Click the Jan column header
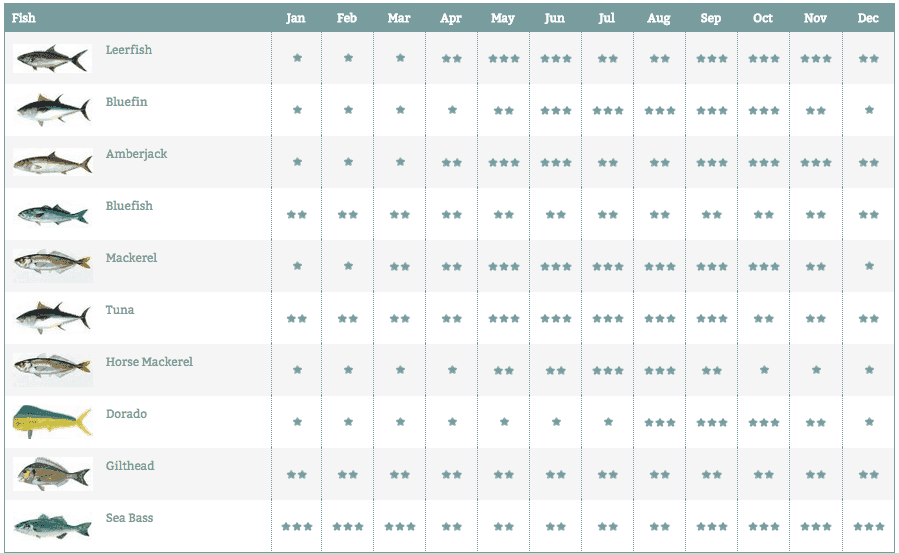The height and width of the screenshot is (555, 899). click(x=296, y=18)
